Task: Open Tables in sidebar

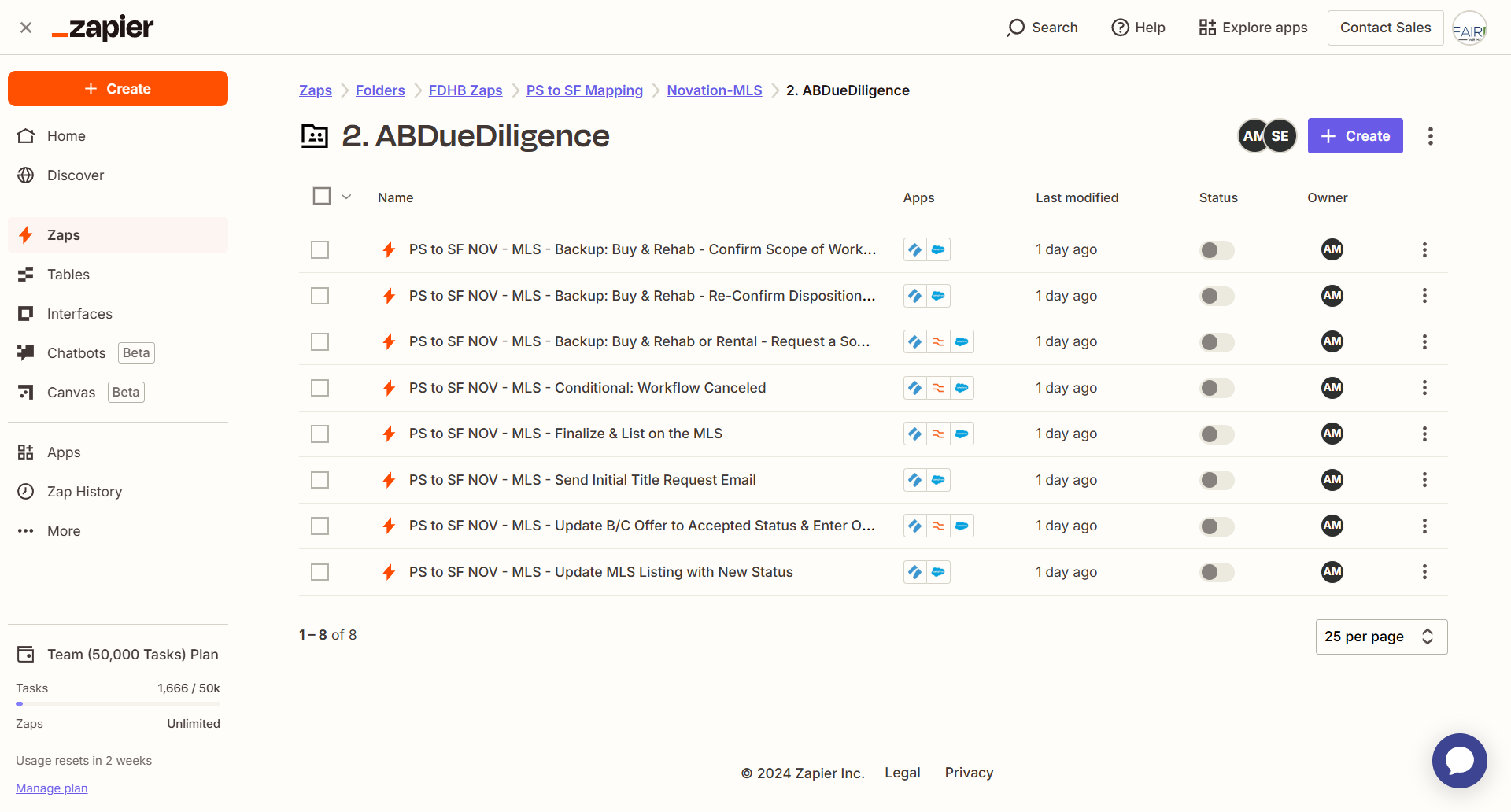Action: point(118,275)
